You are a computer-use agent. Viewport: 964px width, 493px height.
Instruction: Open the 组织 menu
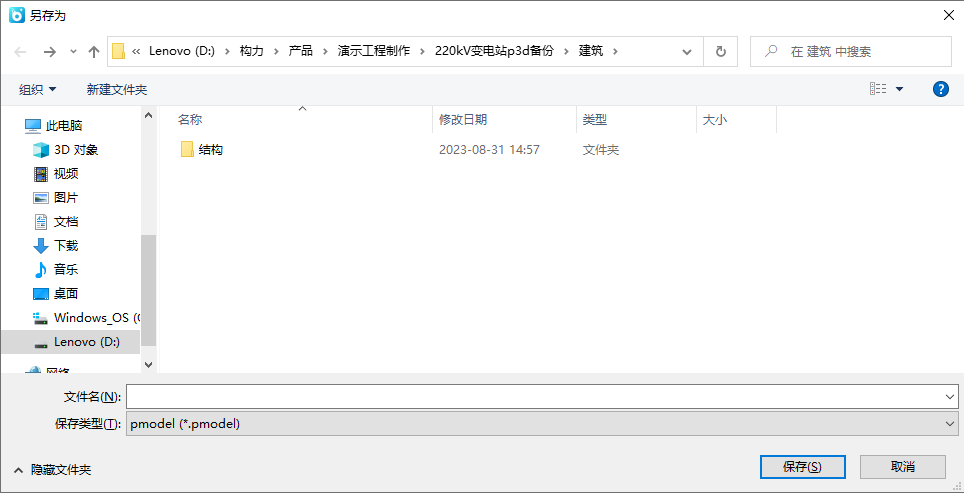coord(38,90)
